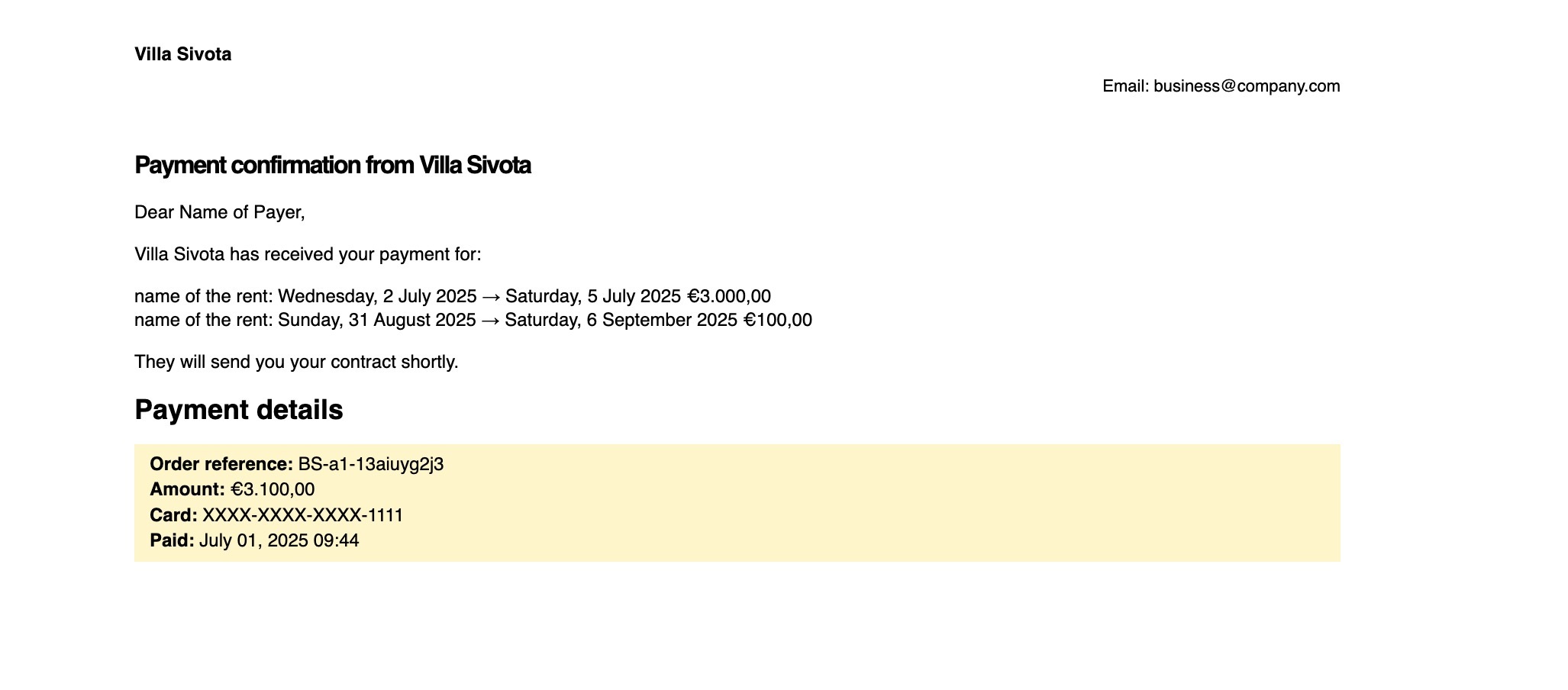
Task: Click the masked card number ending 1111
Action: click(x=302, y=515)
